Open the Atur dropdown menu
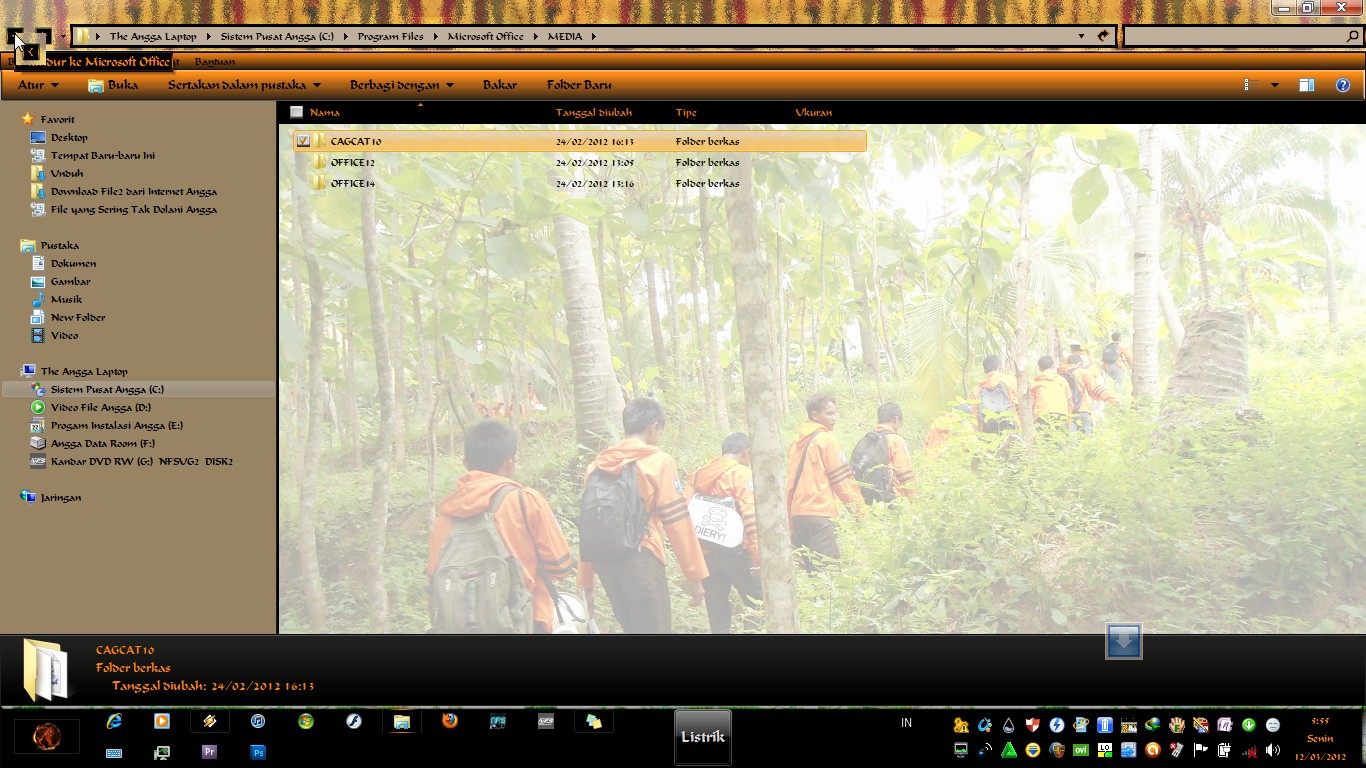The image size is (1366, 768). point(38,85)
